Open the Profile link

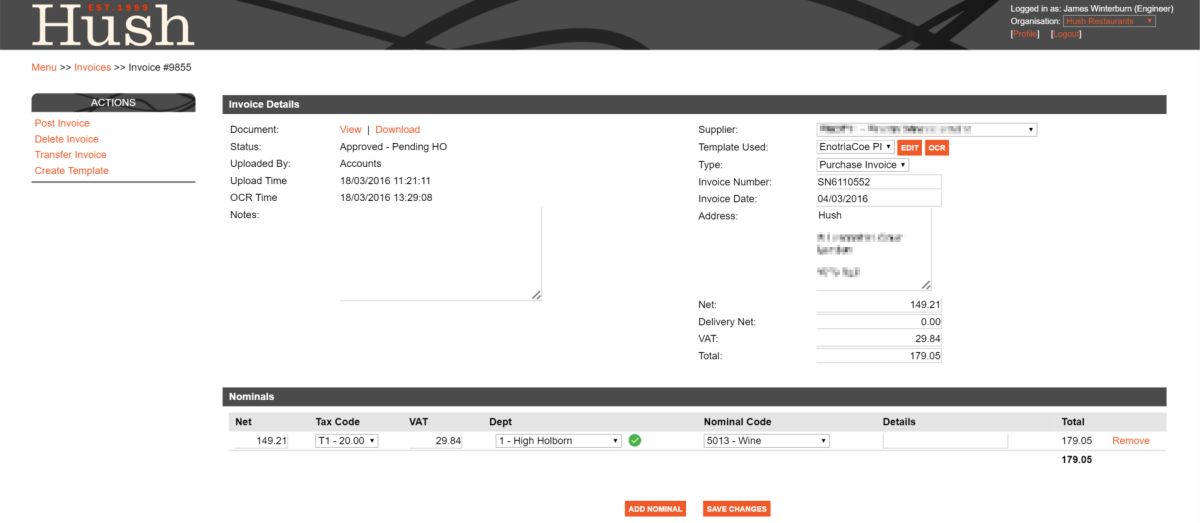pos(1025,34)
